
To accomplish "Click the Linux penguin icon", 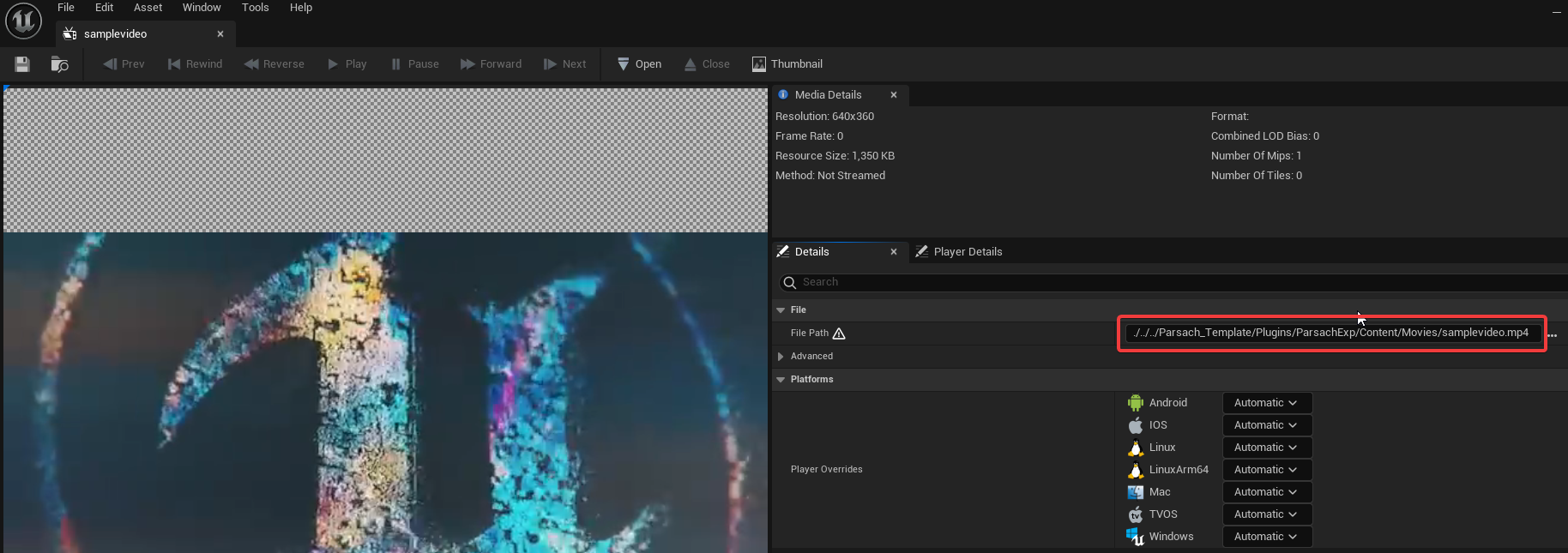I will 1136,448.
